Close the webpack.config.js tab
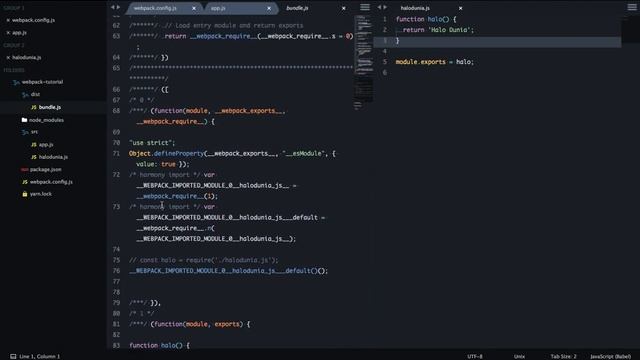This screenshot has height=360, width=640. (x=194, y=8)
